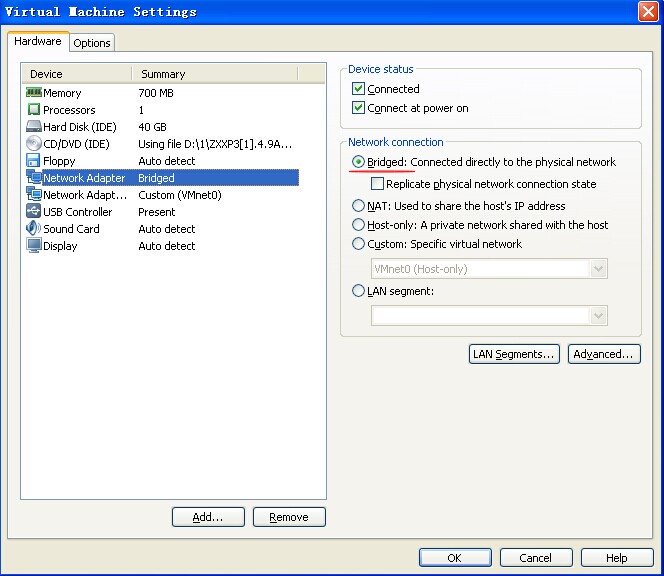664x576 pixels.
Task: Select the Hard Disk (IDE) row label
Action: 80,127
